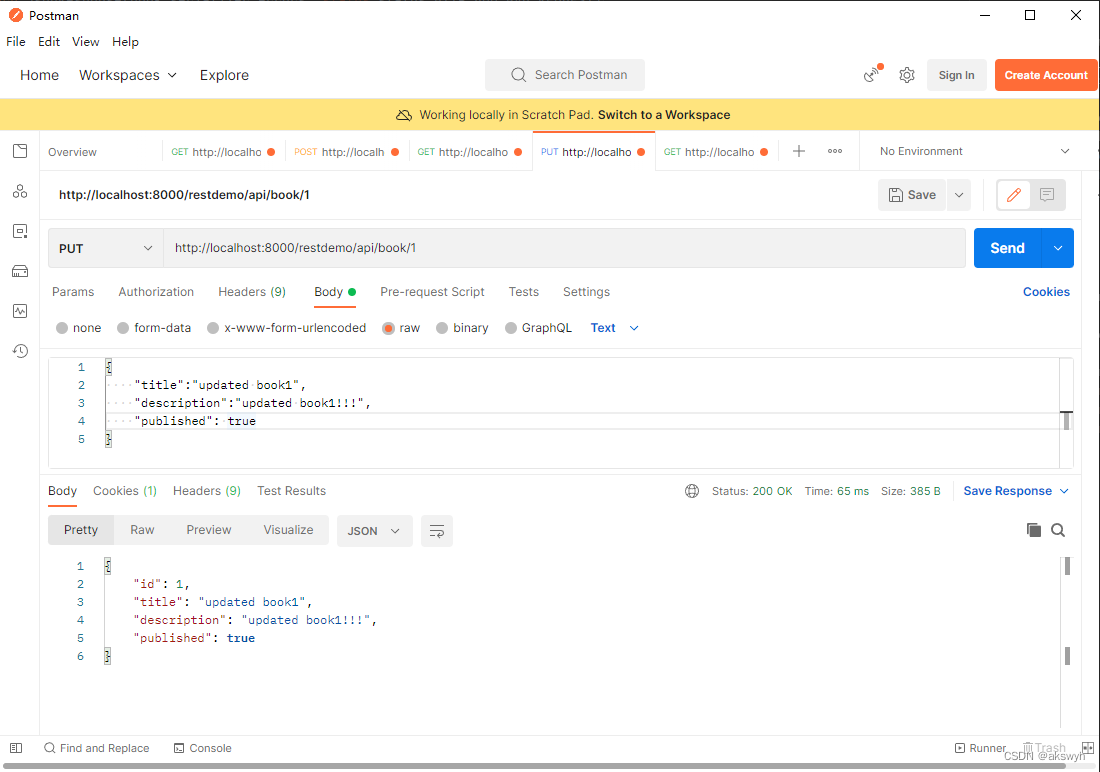
Task: Open Runner from the status bar
Action: point(980,748)
